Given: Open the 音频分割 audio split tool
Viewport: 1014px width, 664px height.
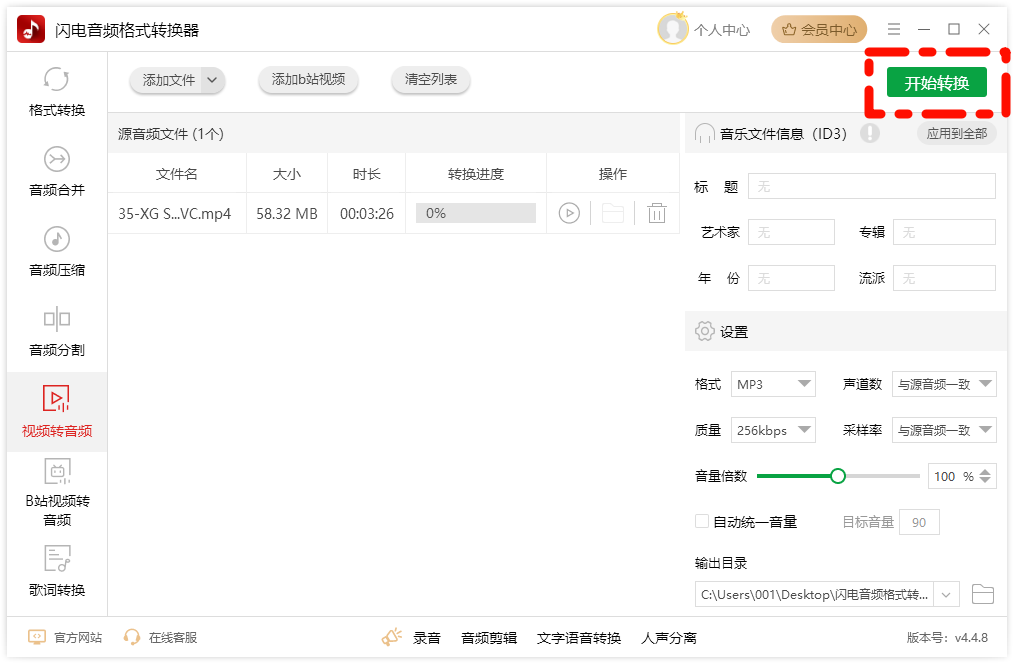Looking at the screenshot, I should click(57, 332).
